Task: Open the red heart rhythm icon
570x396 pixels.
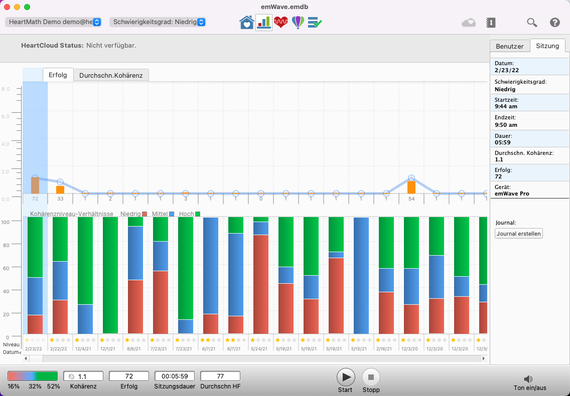Action: [281, 22]
